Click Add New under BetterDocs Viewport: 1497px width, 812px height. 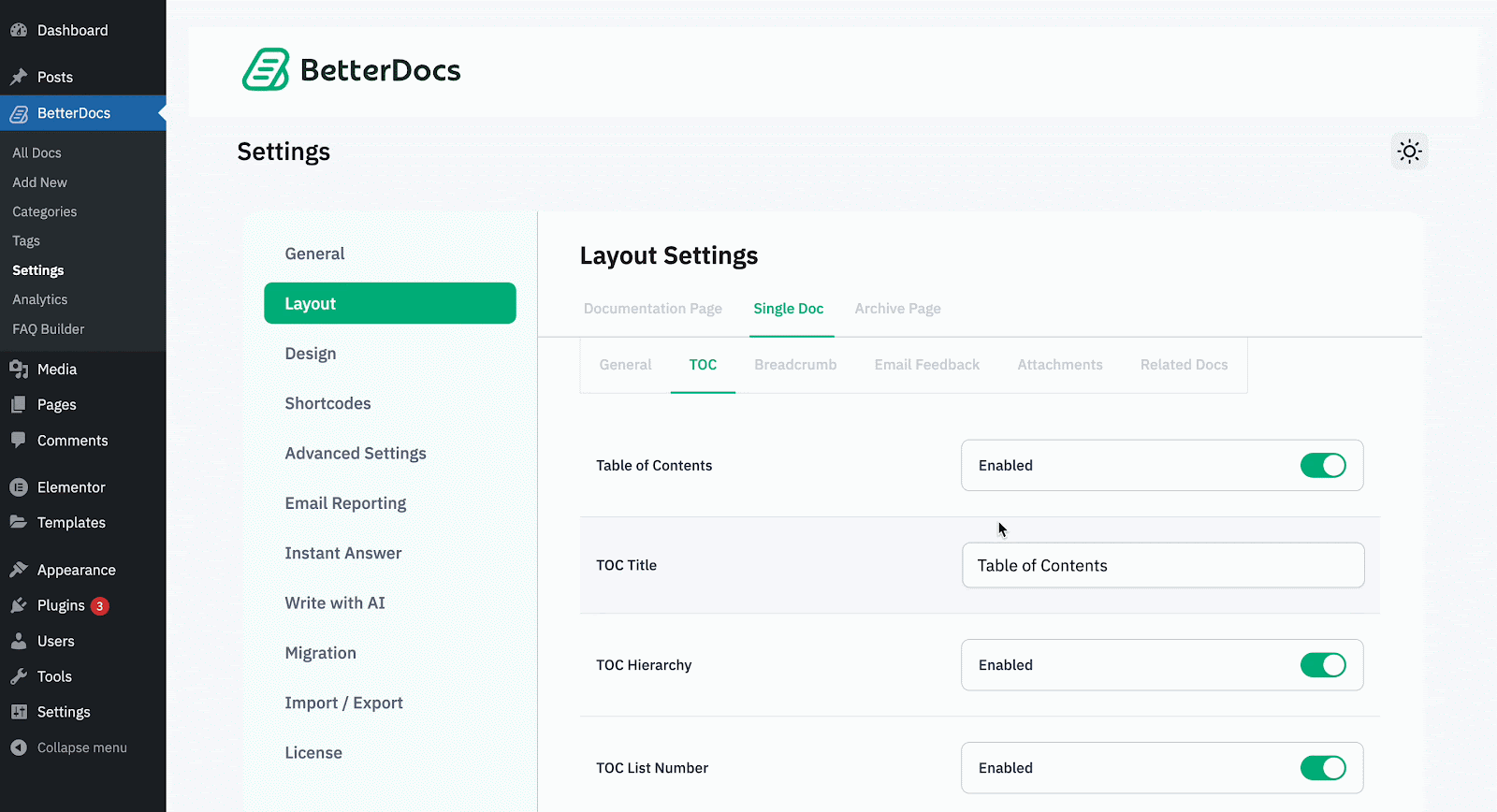coord(39,182)
